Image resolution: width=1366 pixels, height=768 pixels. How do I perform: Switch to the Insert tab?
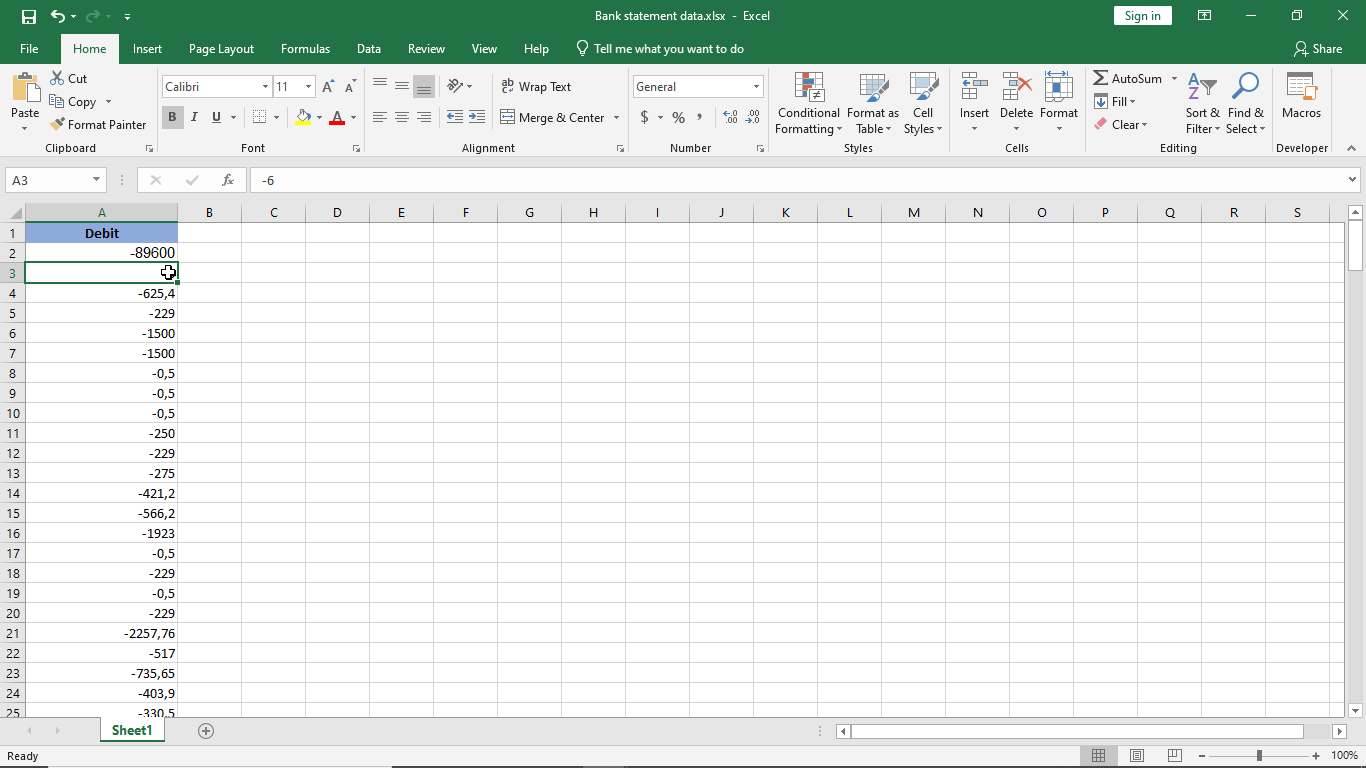pos(147,48)
